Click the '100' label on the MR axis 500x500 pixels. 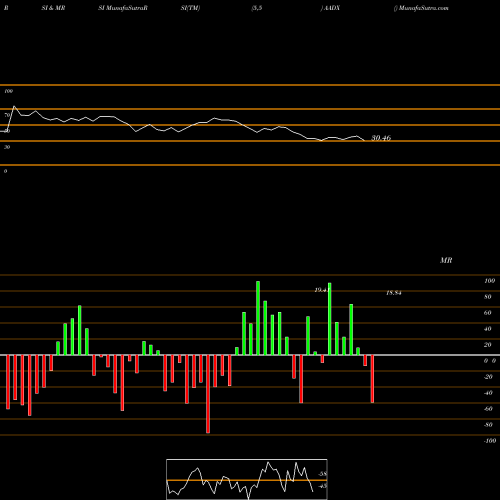pyautogui.click(x=489, y=281)
